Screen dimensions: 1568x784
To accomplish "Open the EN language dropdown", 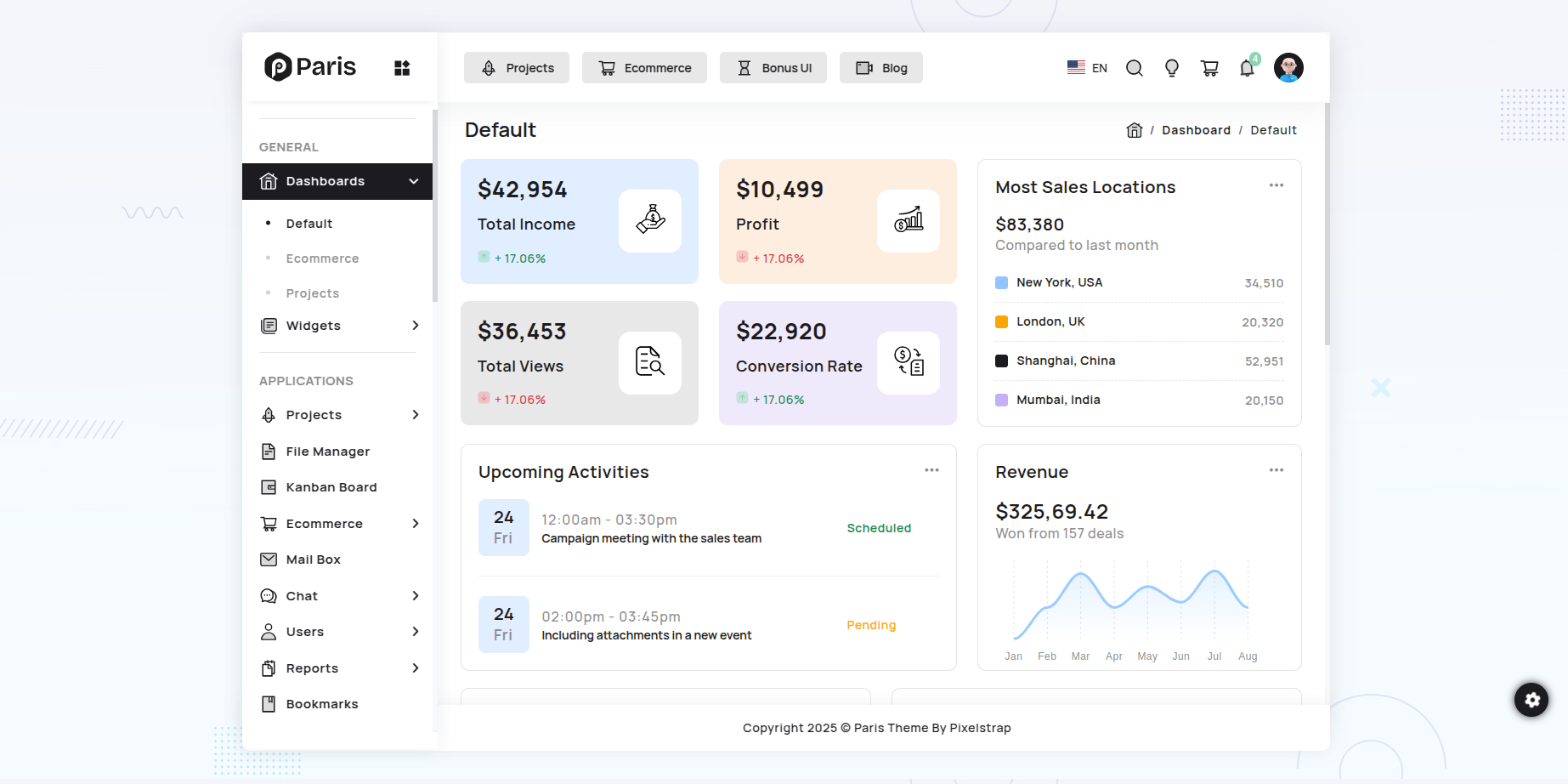I will [1087, 68].
